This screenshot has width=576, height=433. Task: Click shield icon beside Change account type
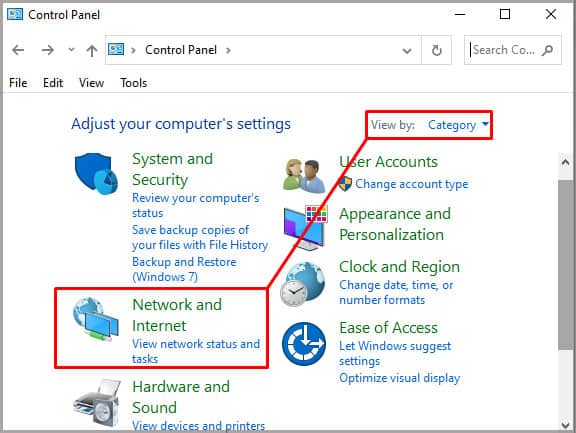[345, 184]
